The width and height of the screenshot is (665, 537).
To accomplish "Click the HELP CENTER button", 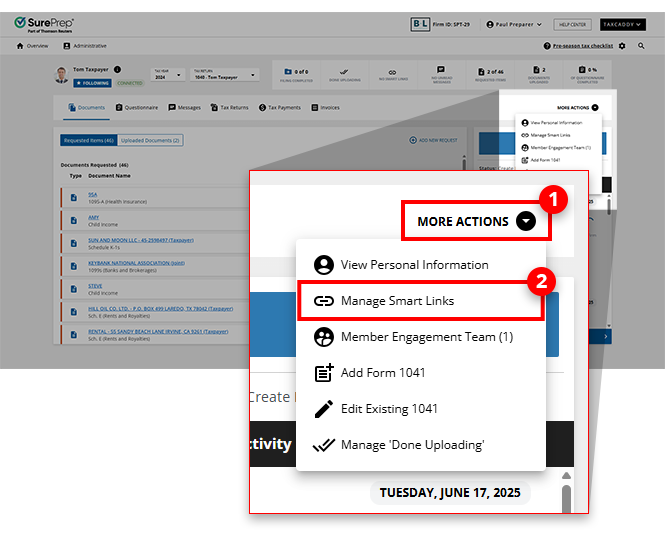I will coord(572,25).
